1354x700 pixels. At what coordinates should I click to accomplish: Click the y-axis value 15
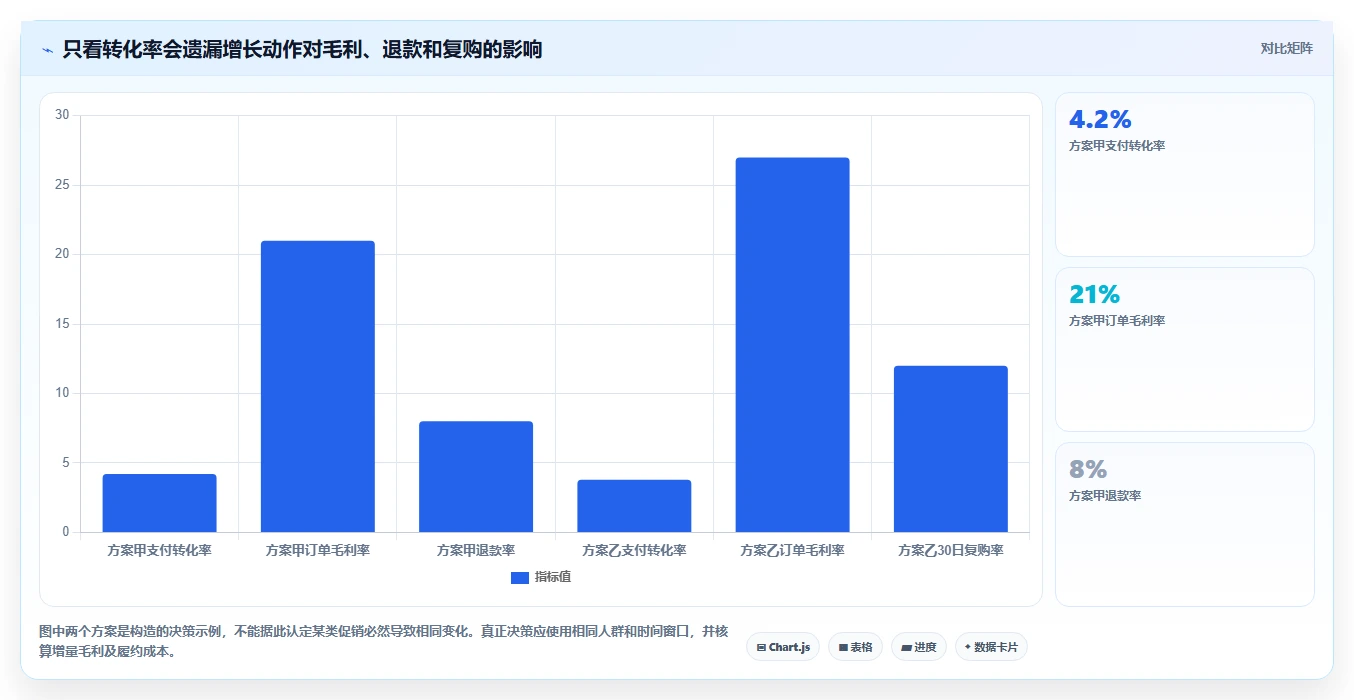point(62,324)
